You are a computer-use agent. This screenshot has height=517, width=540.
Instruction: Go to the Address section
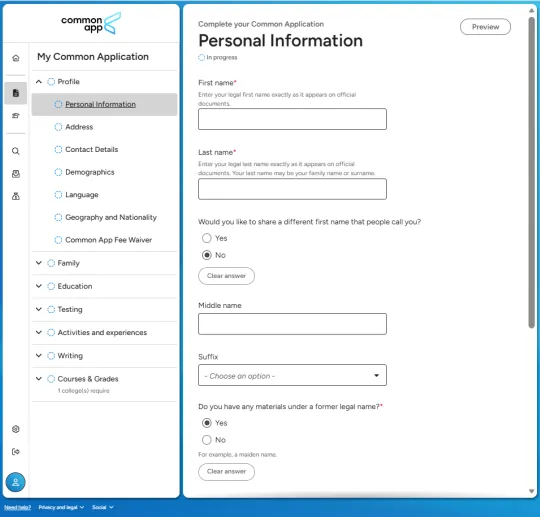point(79,127)
